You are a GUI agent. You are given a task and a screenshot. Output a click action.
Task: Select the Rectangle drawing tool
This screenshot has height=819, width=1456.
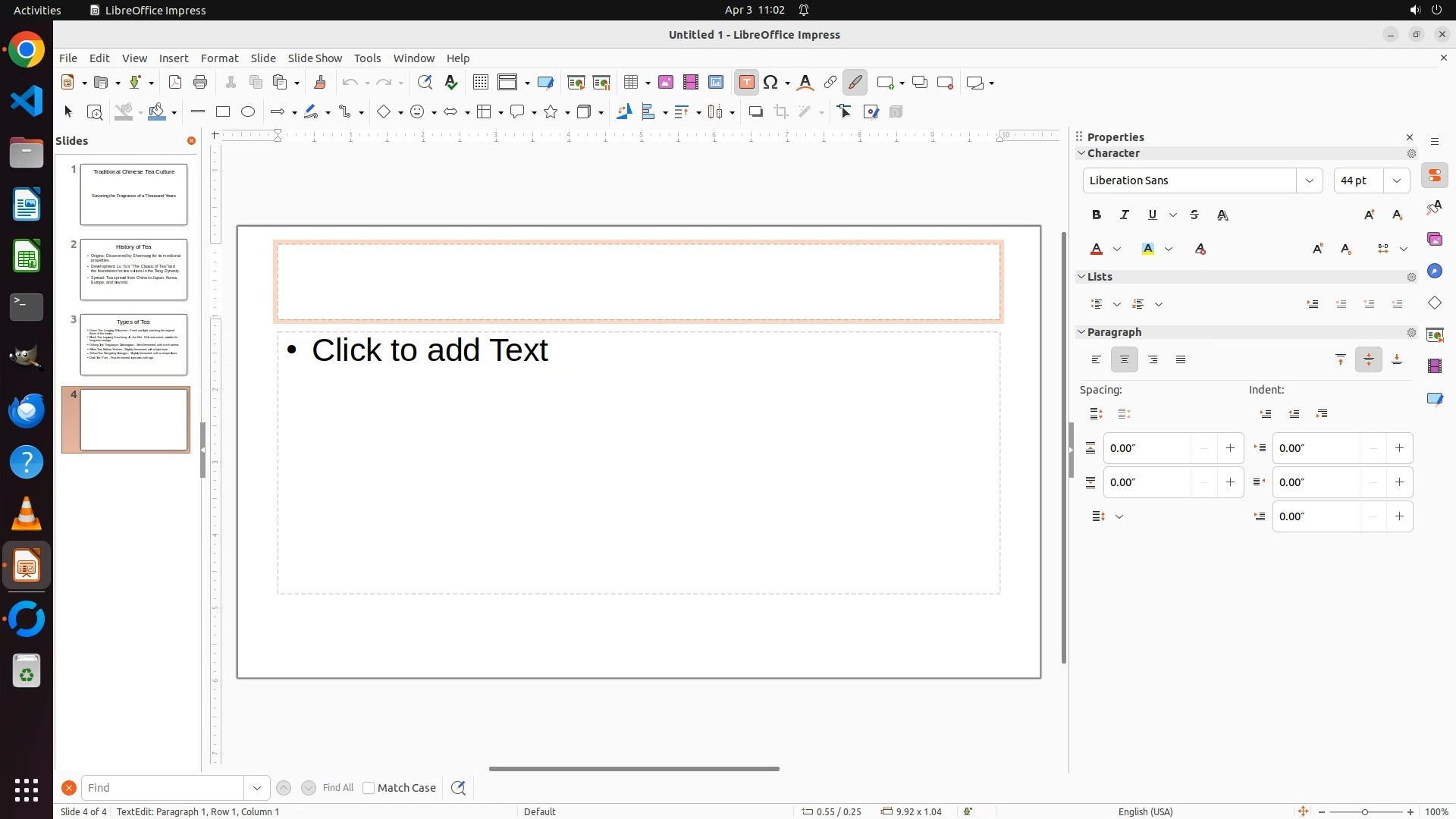(x=223, y=112)
